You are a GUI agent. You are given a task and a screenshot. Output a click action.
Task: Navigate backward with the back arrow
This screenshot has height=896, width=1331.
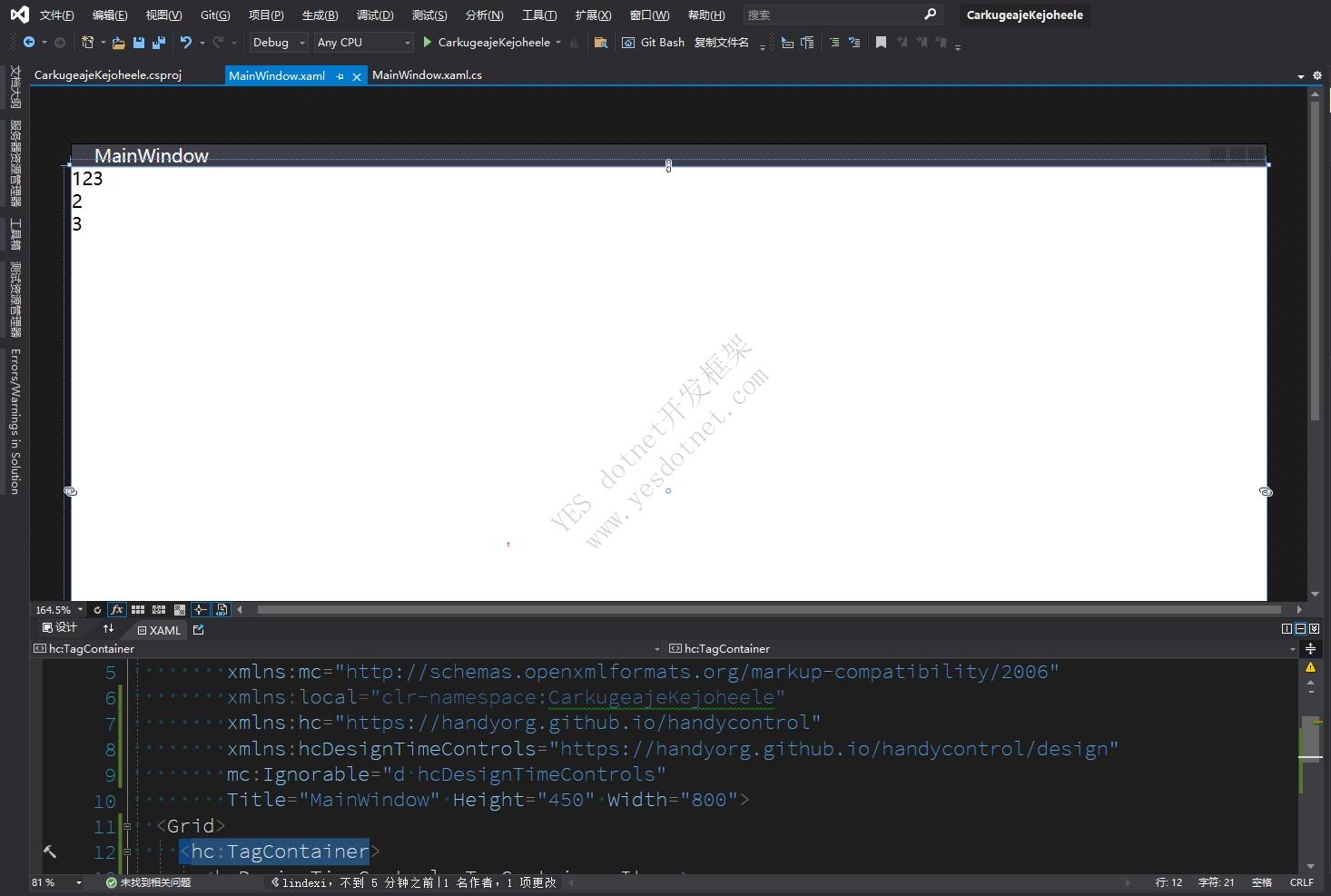(29, 43)
